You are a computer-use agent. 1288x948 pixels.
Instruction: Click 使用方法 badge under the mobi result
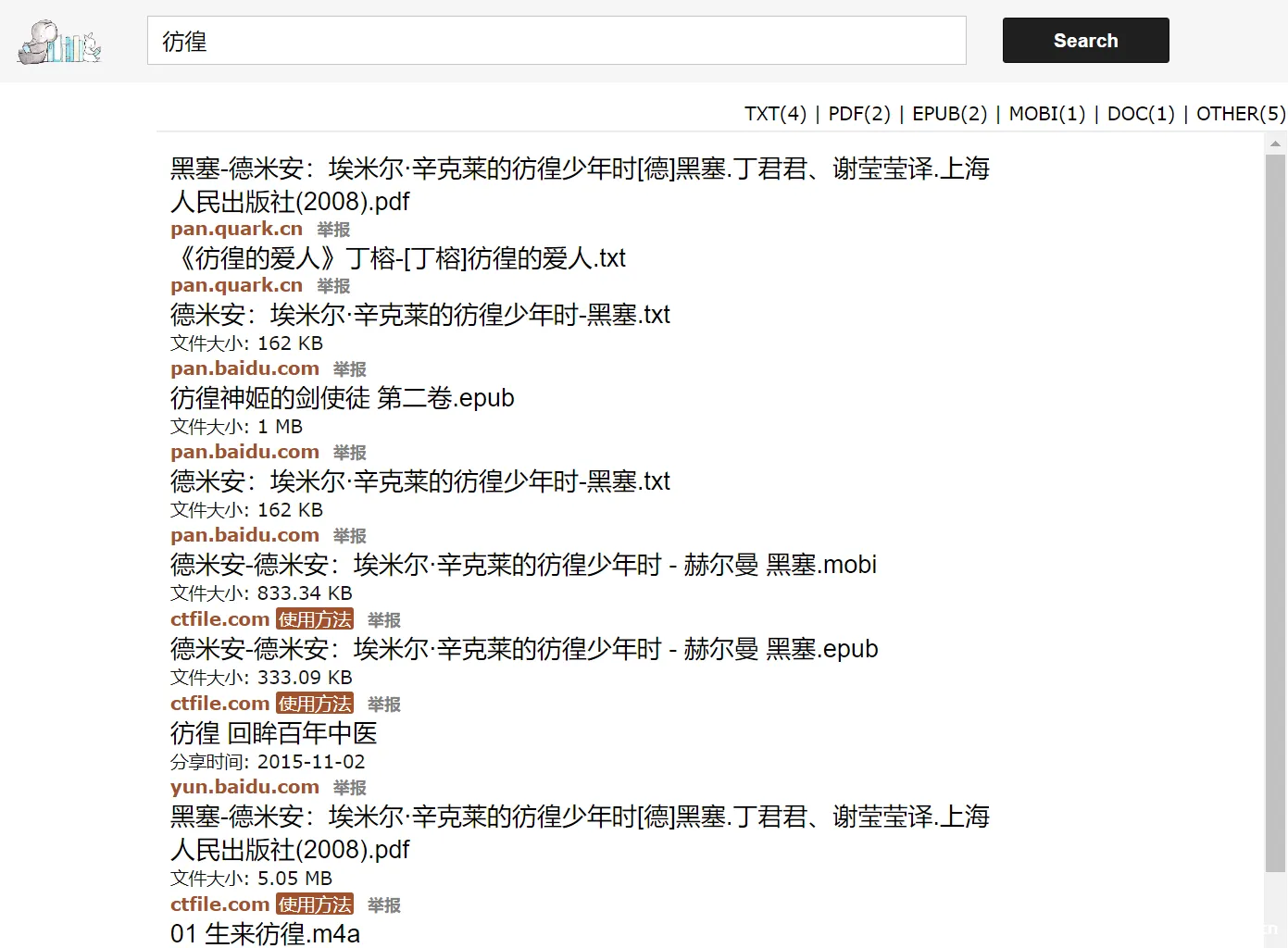click(315, 619)
